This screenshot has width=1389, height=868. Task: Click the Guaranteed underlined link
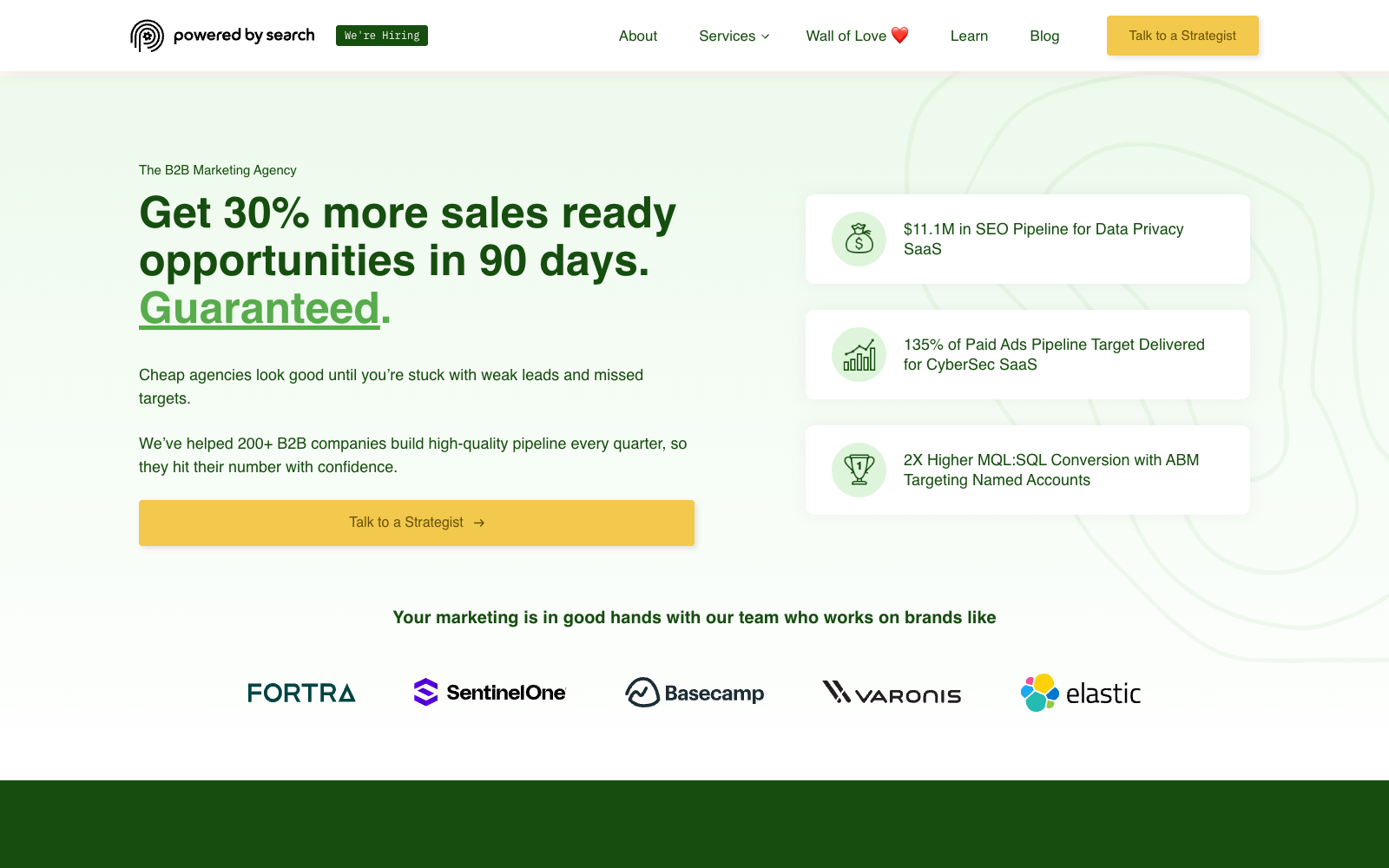point(260,308)
